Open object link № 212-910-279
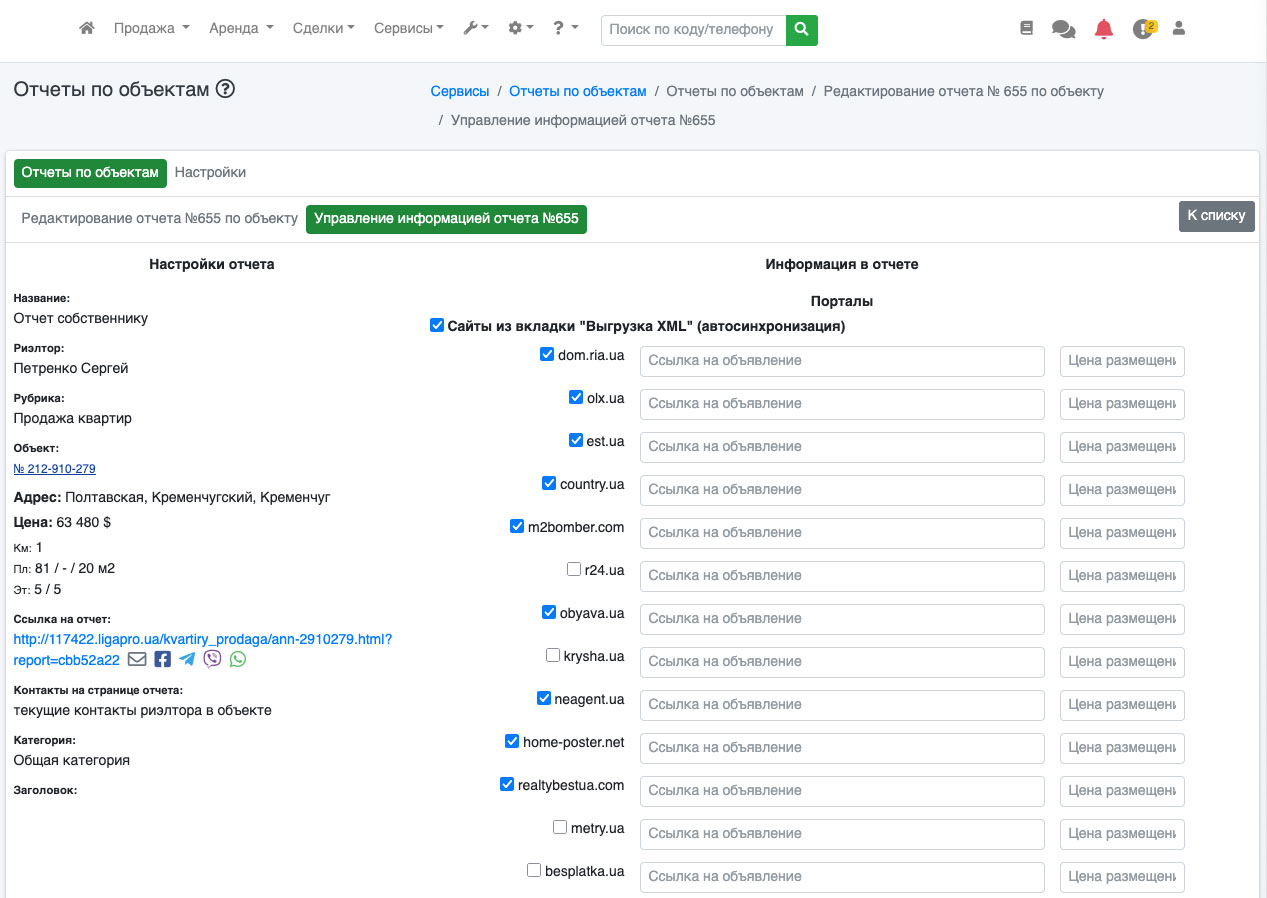The height and width of the screenshot is (898, 1267). (x=55, y=468)
